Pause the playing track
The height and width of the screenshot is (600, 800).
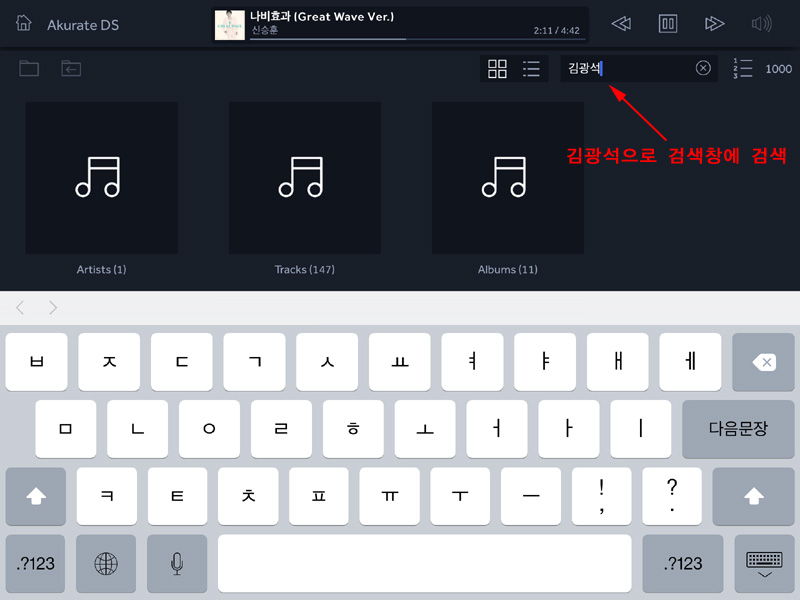pos(668,23)
